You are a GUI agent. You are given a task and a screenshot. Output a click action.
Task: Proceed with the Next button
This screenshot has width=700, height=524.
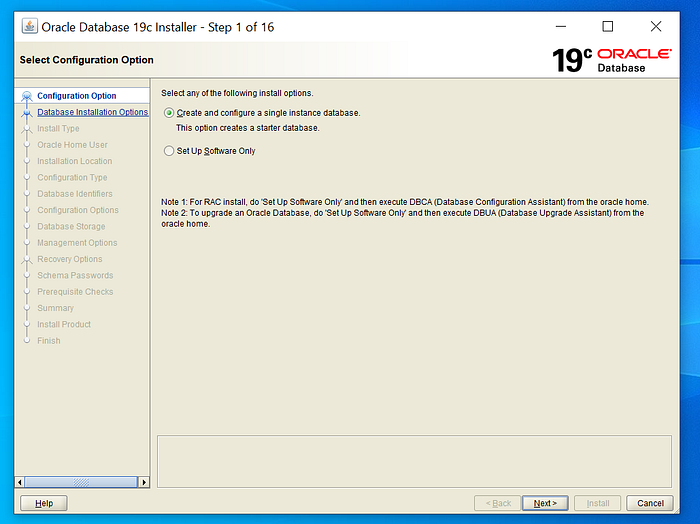click(545, 503)
